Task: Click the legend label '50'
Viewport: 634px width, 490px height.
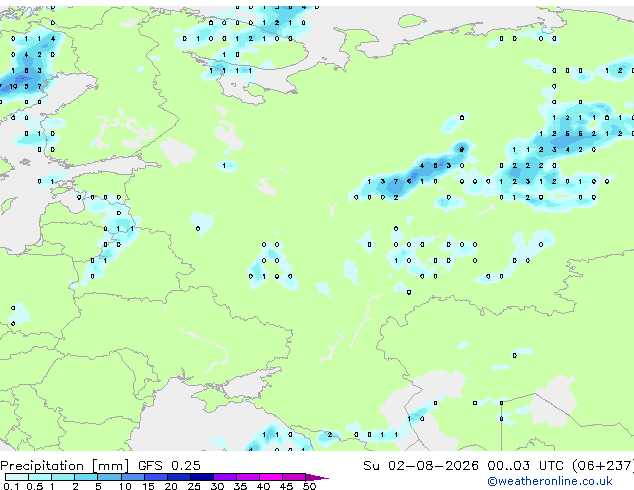Action: 310,486
